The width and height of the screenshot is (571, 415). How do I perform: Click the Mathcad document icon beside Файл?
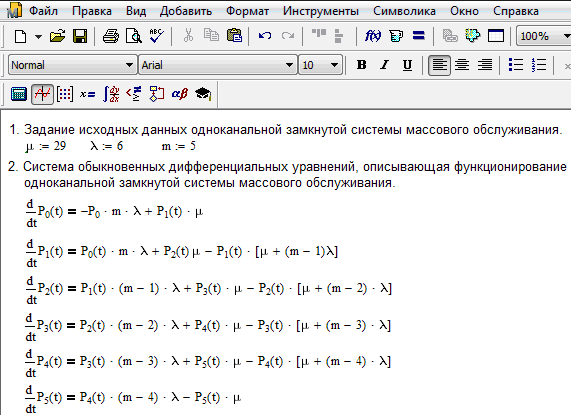pos(15,10)
